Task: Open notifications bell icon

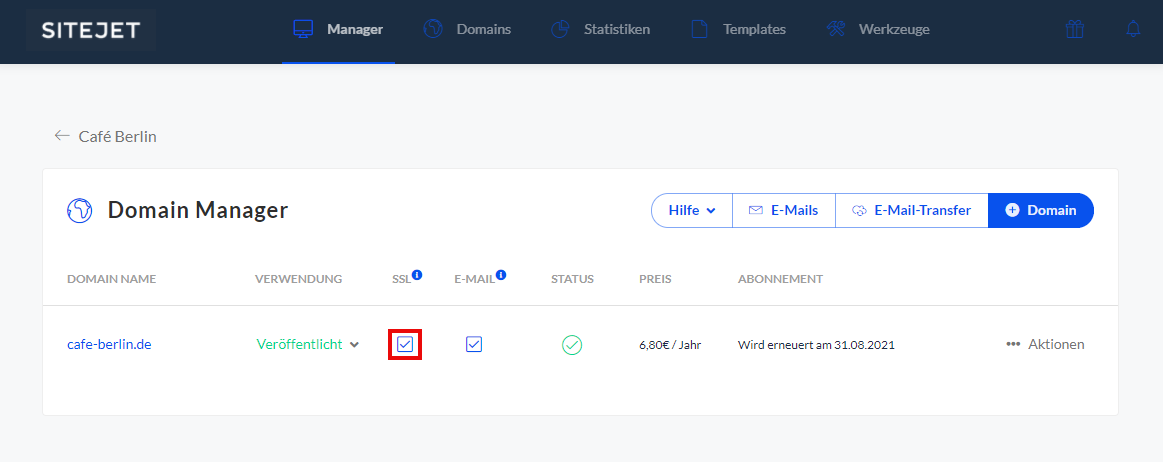Action: [x=1133, y=30]
